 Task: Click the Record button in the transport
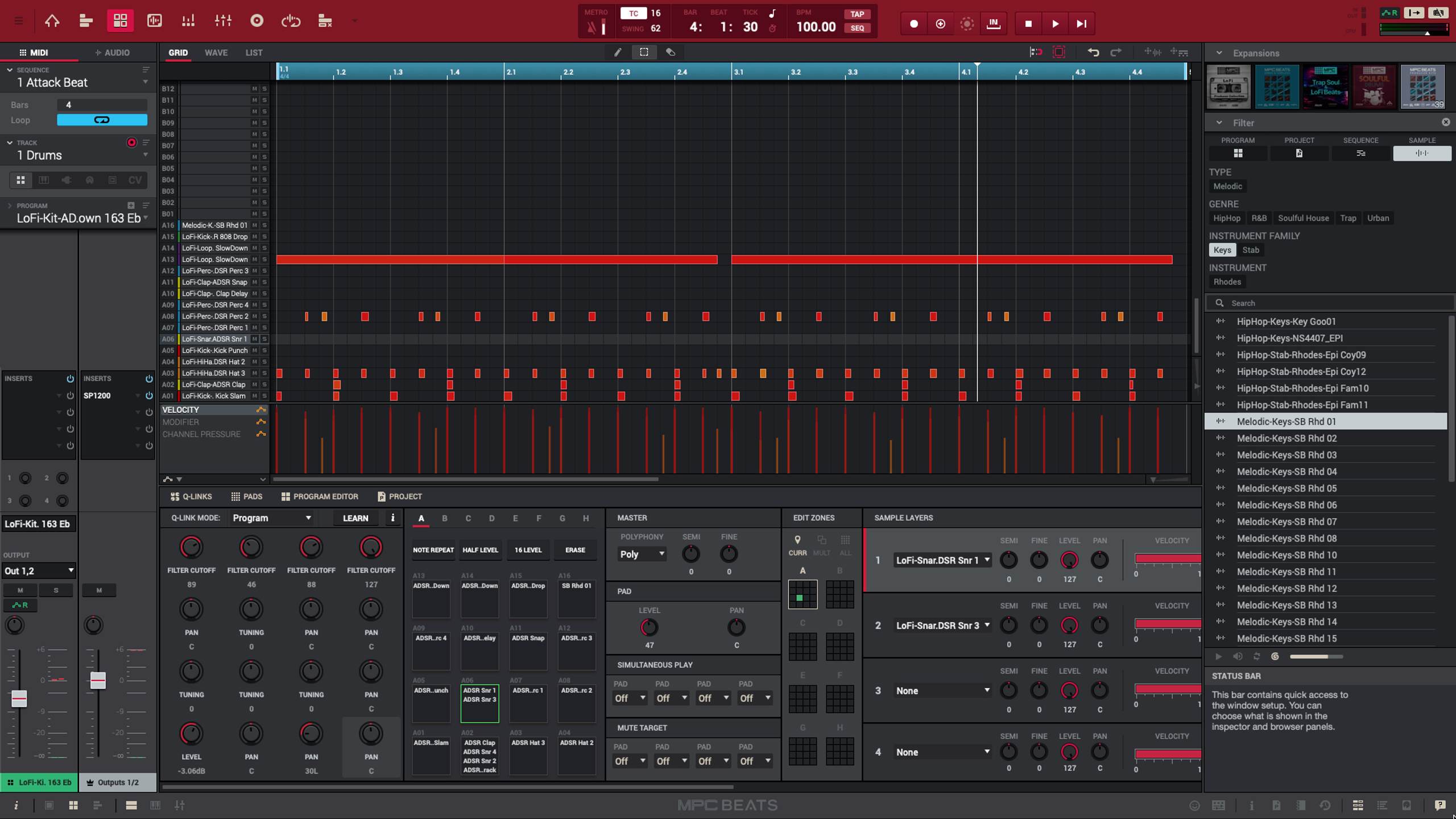pyautogui.click(x=913, y=23)
